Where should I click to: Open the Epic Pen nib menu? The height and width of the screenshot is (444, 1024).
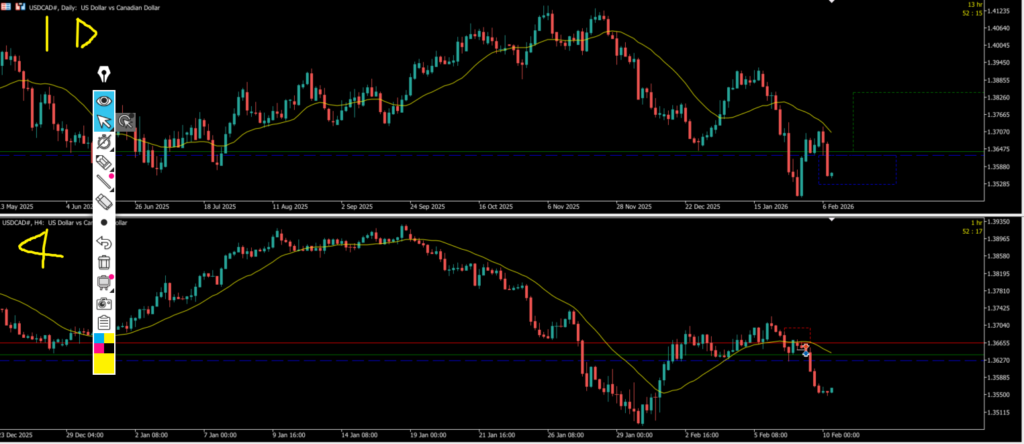click(x=104, y=75)
